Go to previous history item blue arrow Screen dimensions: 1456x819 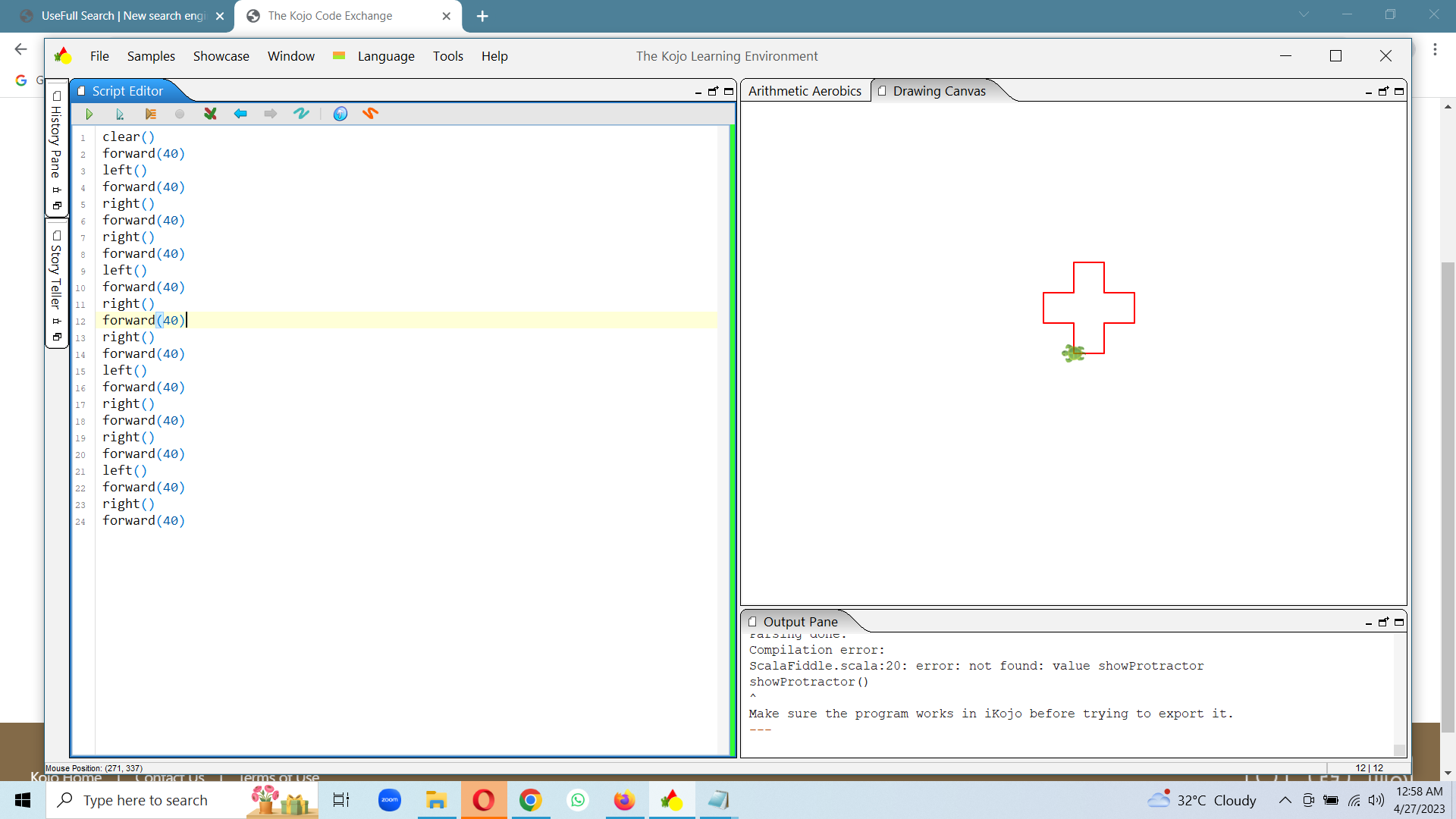point(240,114)
